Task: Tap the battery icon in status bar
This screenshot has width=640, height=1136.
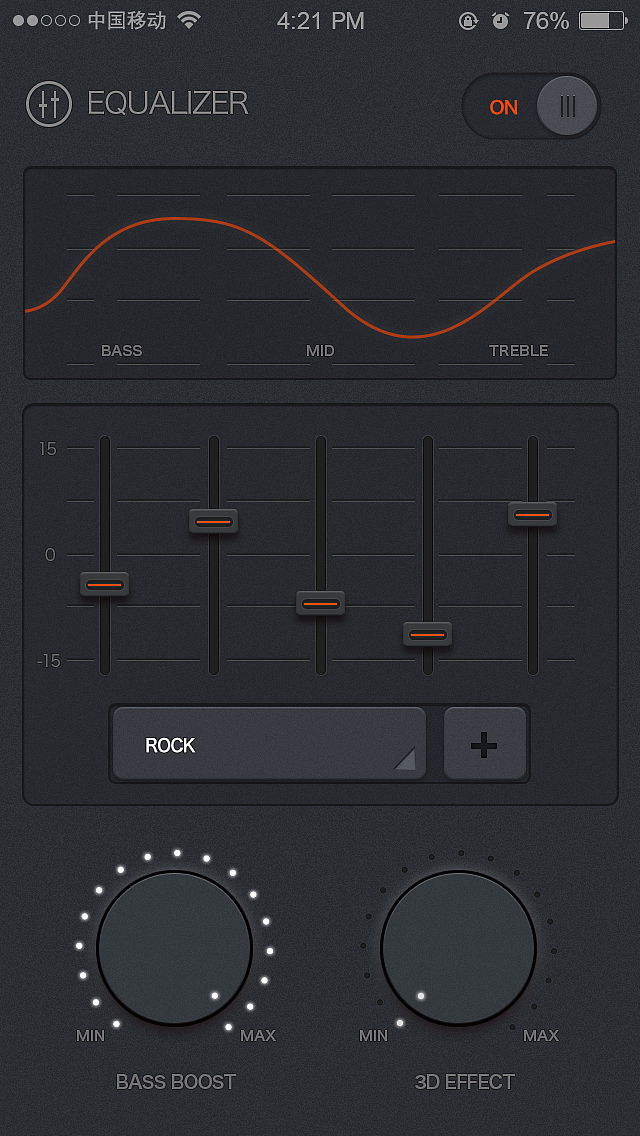Action: 602,21
